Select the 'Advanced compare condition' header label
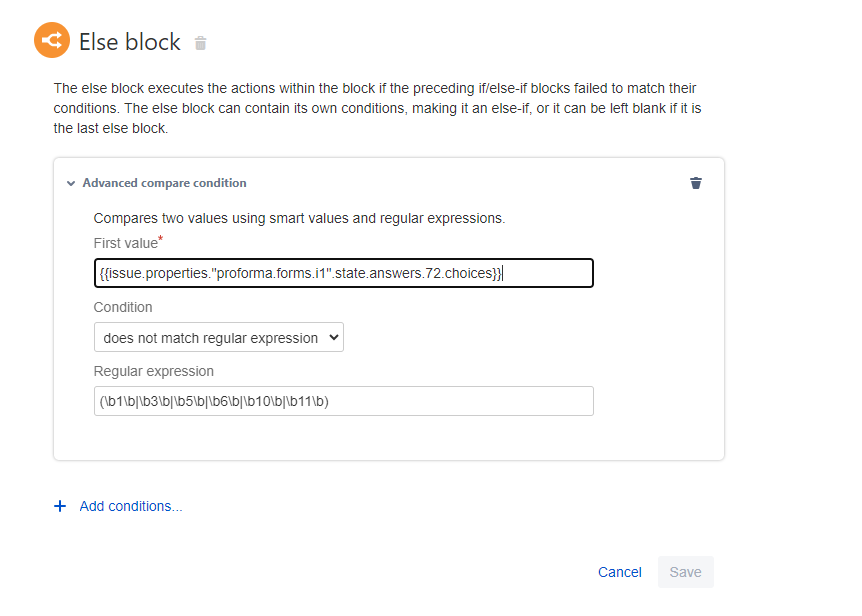Viewport: 862px width, 616px height. coord(164,183)
